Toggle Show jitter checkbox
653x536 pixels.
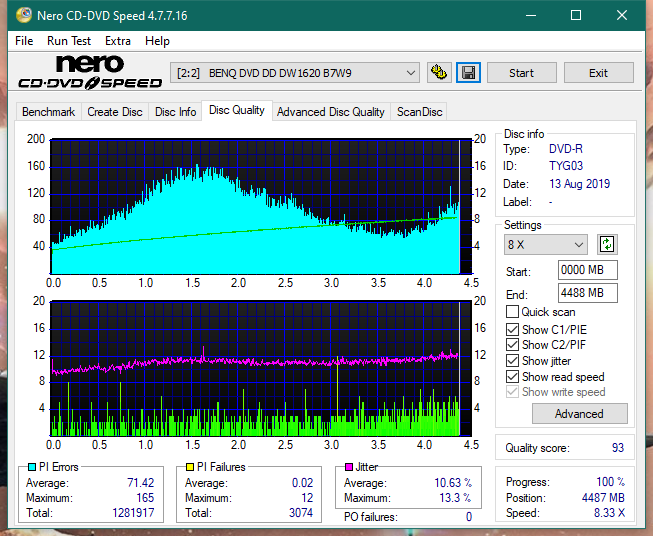(x=512, y=361)
